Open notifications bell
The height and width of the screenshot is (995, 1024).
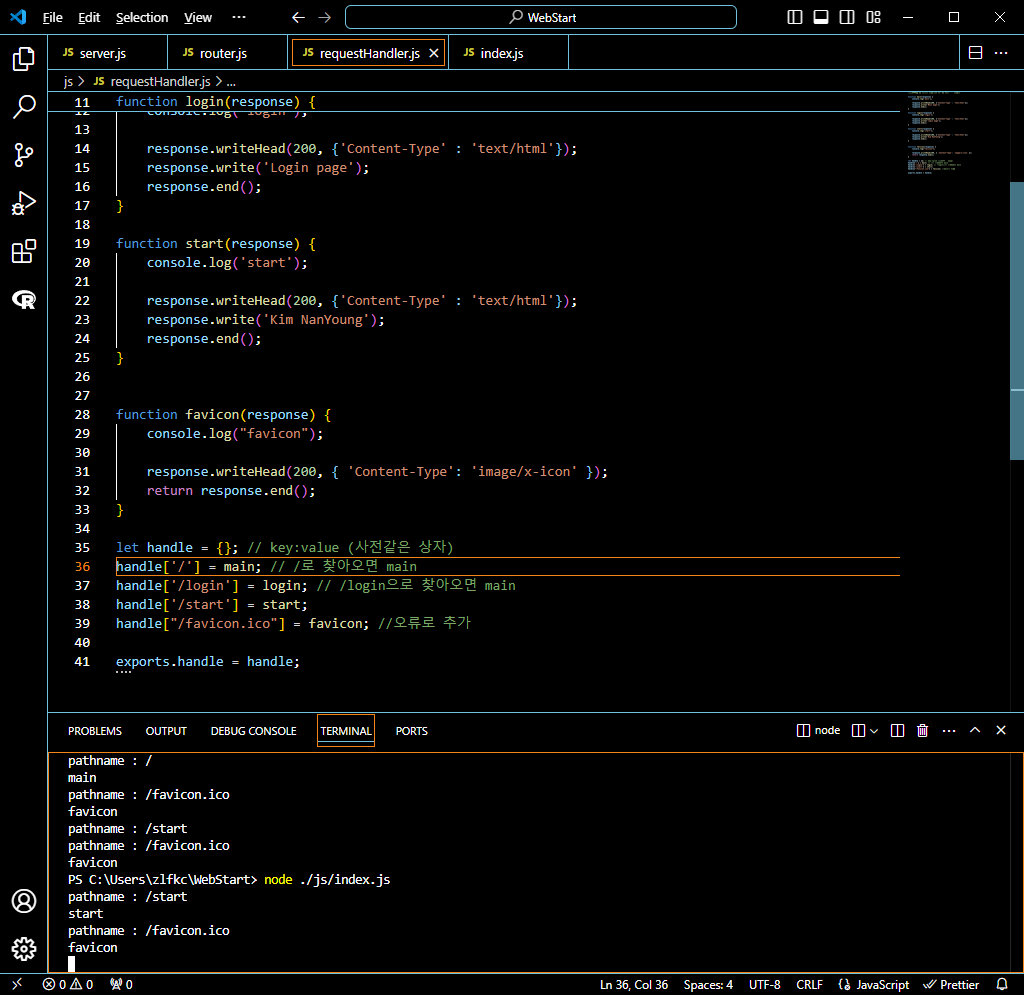[x=1002, y=984]
